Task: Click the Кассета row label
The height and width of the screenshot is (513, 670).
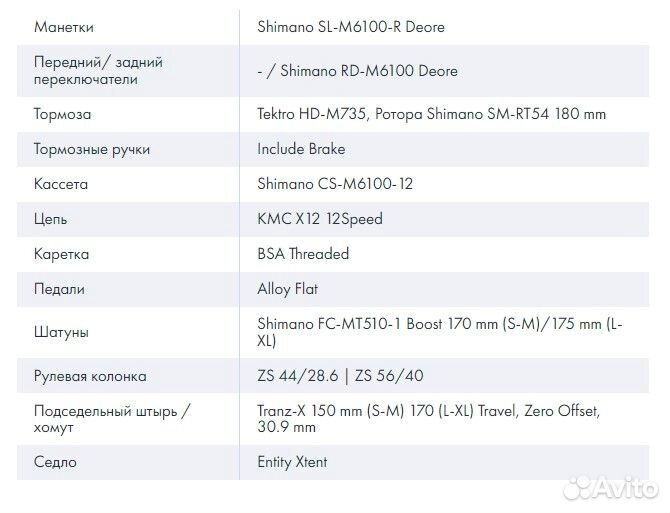Action: point(61,184)
